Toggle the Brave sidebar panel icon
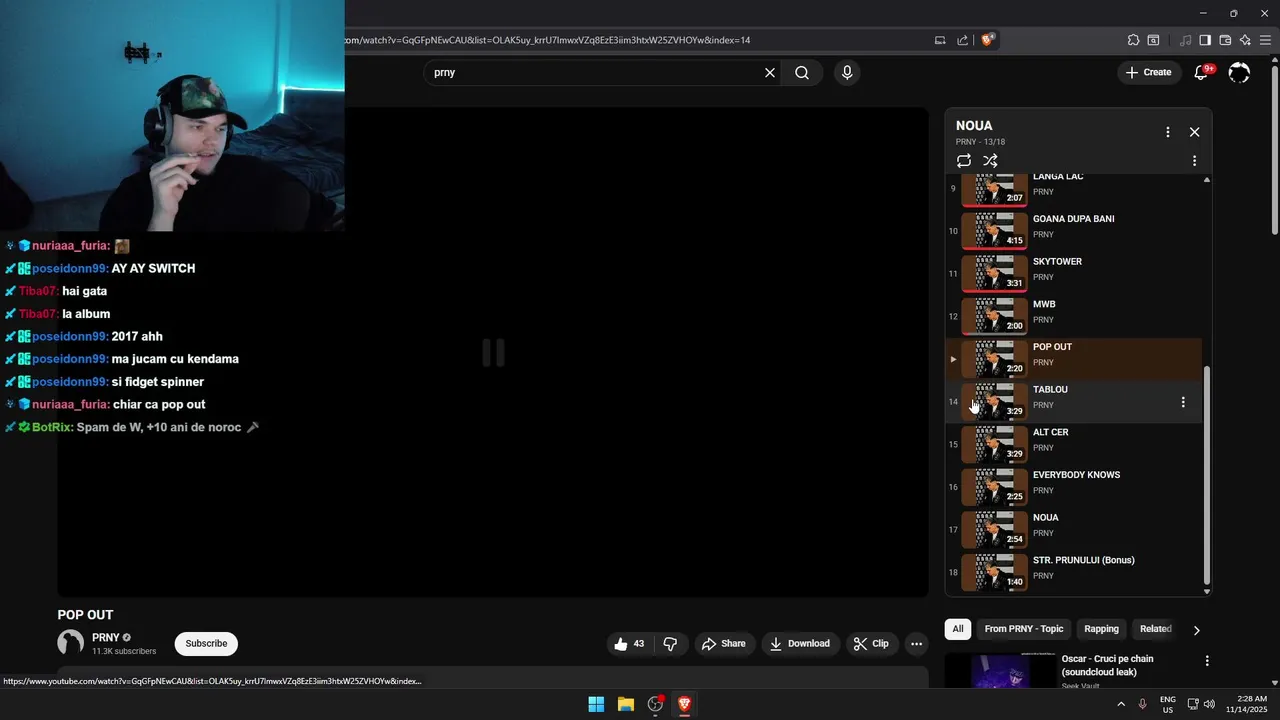Screen dimensions: 1280x720 click(x=1205, y=40)
